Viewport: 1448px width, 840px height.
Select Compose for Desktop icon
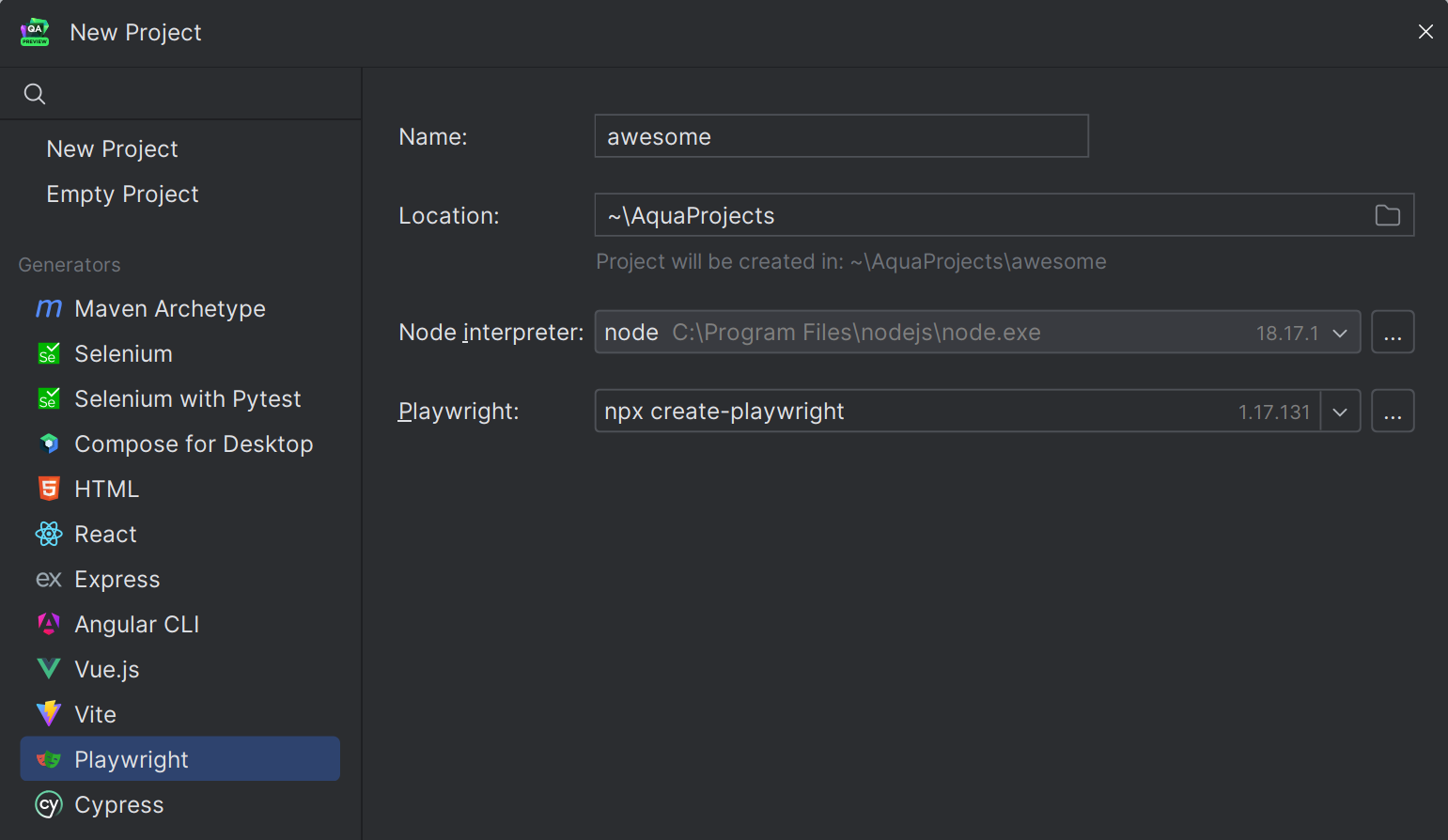(x=49, y=443)
